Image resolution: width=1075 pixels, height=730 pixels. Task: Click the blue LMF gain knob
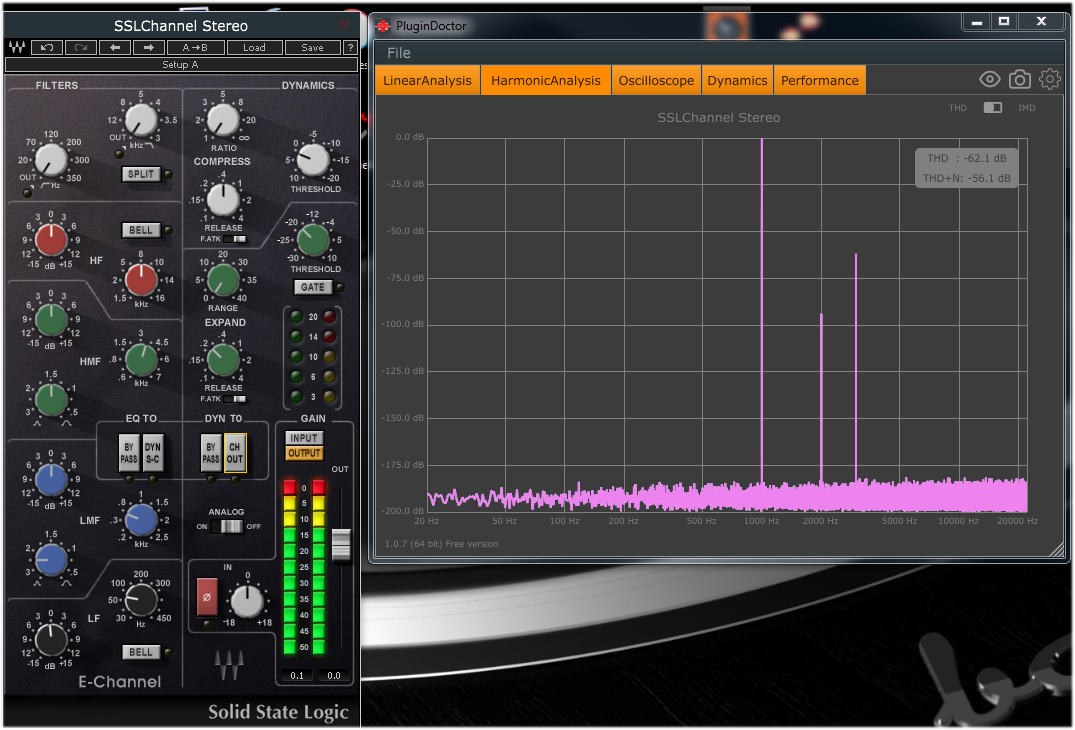coord(51,480)
